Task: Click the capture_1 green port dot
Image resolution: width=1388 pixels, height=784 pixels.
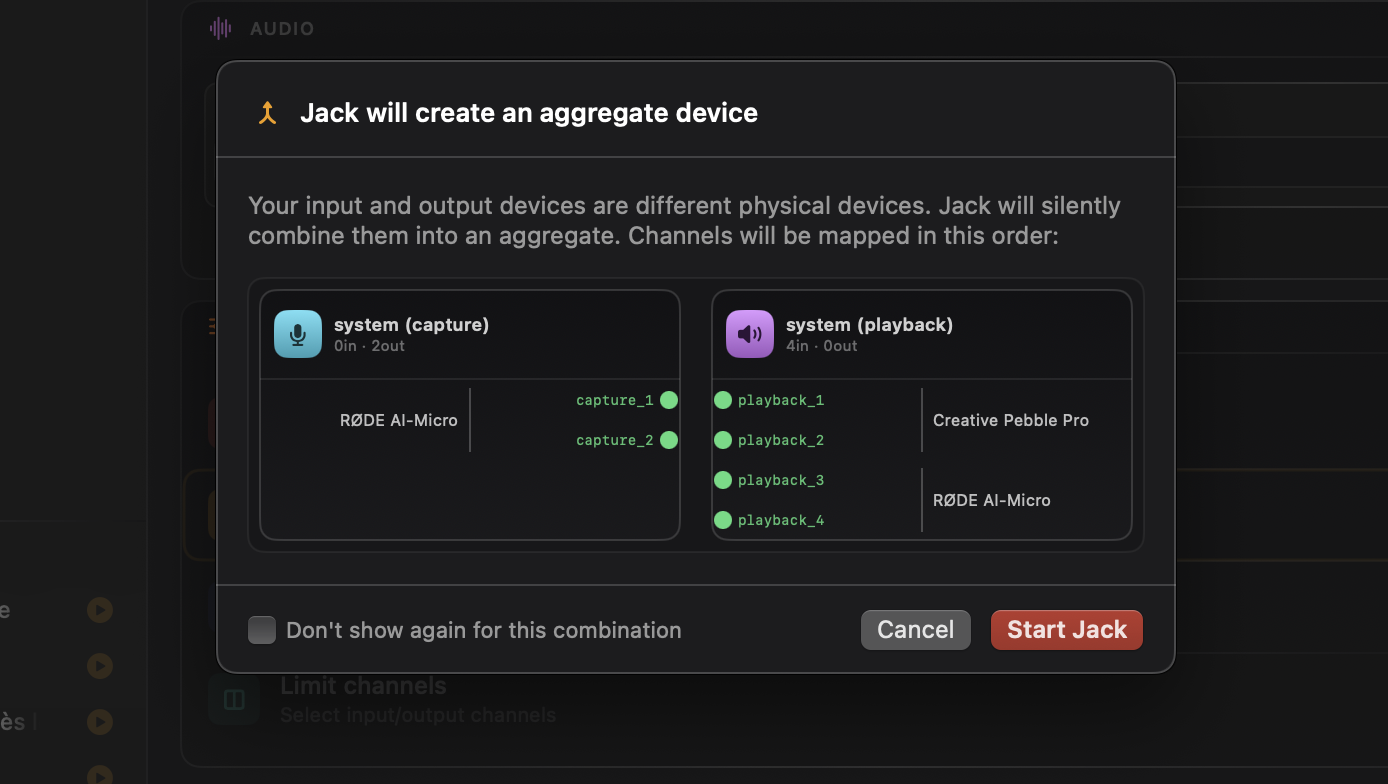Action: click(x=669, y=400)
